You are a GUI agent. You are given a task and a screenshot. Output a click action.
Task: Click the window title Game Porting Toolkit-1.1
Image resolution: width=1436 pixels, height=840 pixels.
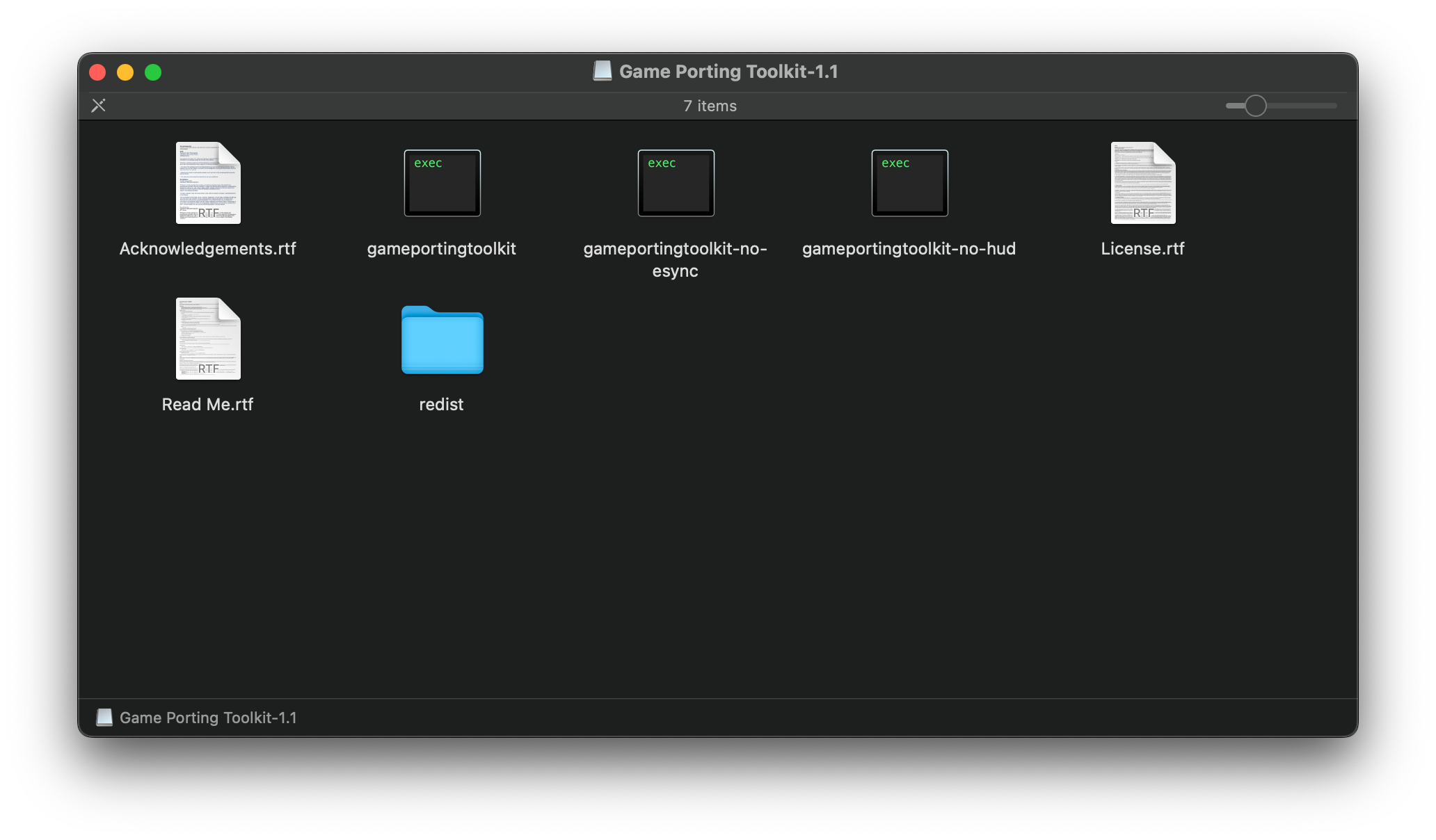coord(728,72)
